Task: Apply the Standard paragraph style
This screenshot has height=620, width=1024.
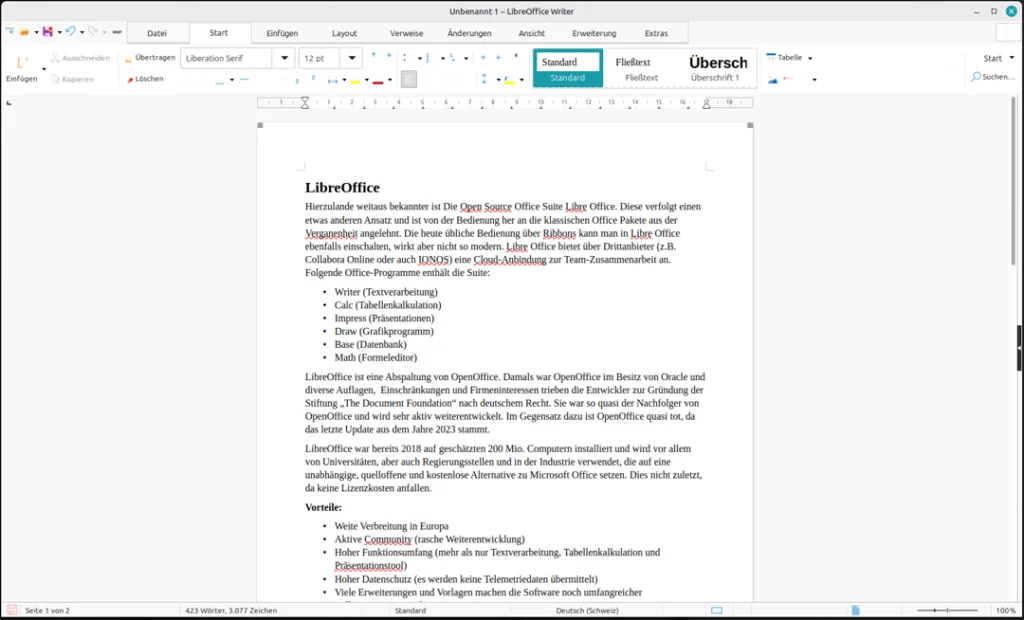Action: click(x=568, y=68)
